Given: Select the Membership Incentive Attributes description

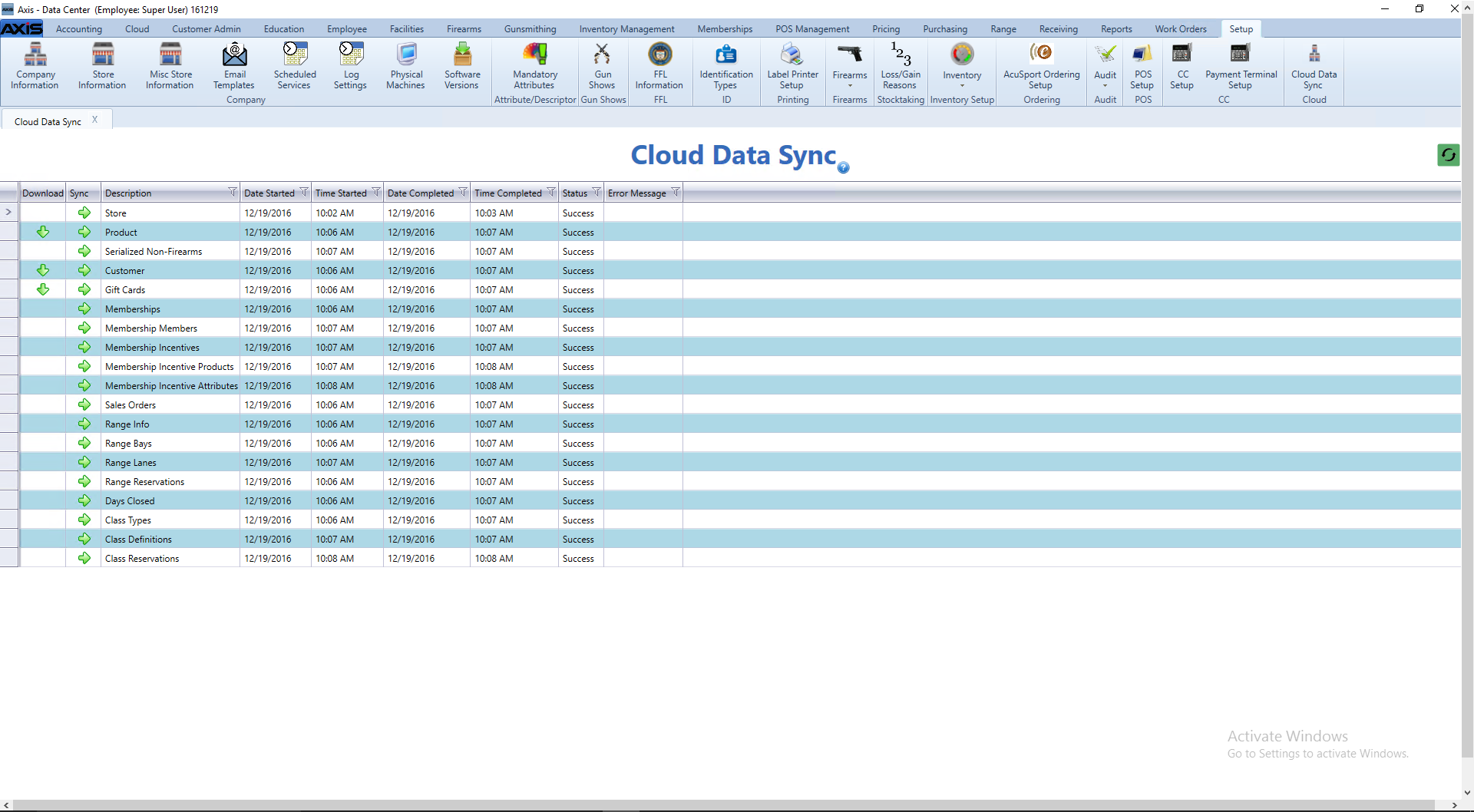Looking at the screenshot, I should click(171, 386).
